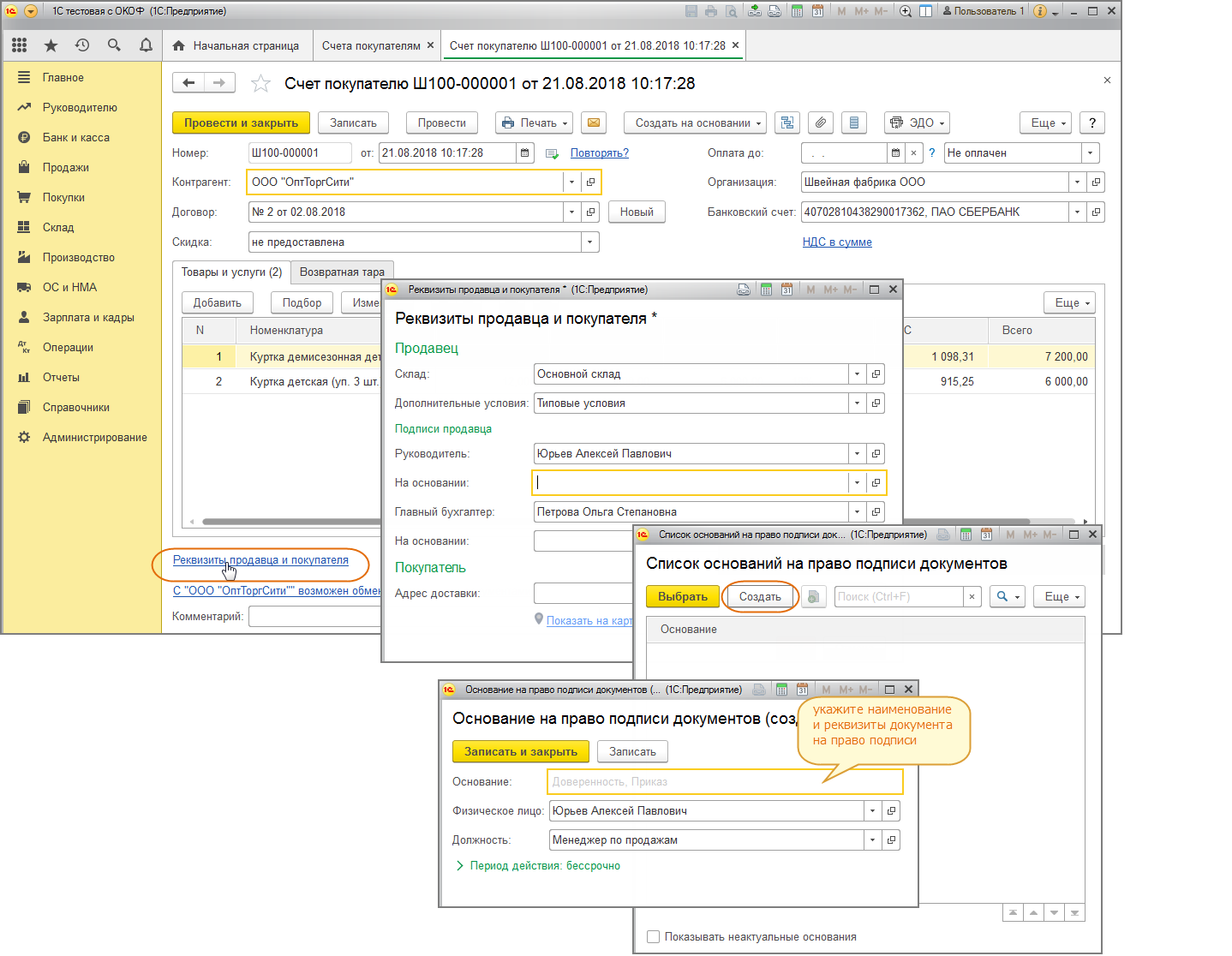Screen dimensions: 1232x956
Task: Open attached files paperclip icon
Action: 821,122
